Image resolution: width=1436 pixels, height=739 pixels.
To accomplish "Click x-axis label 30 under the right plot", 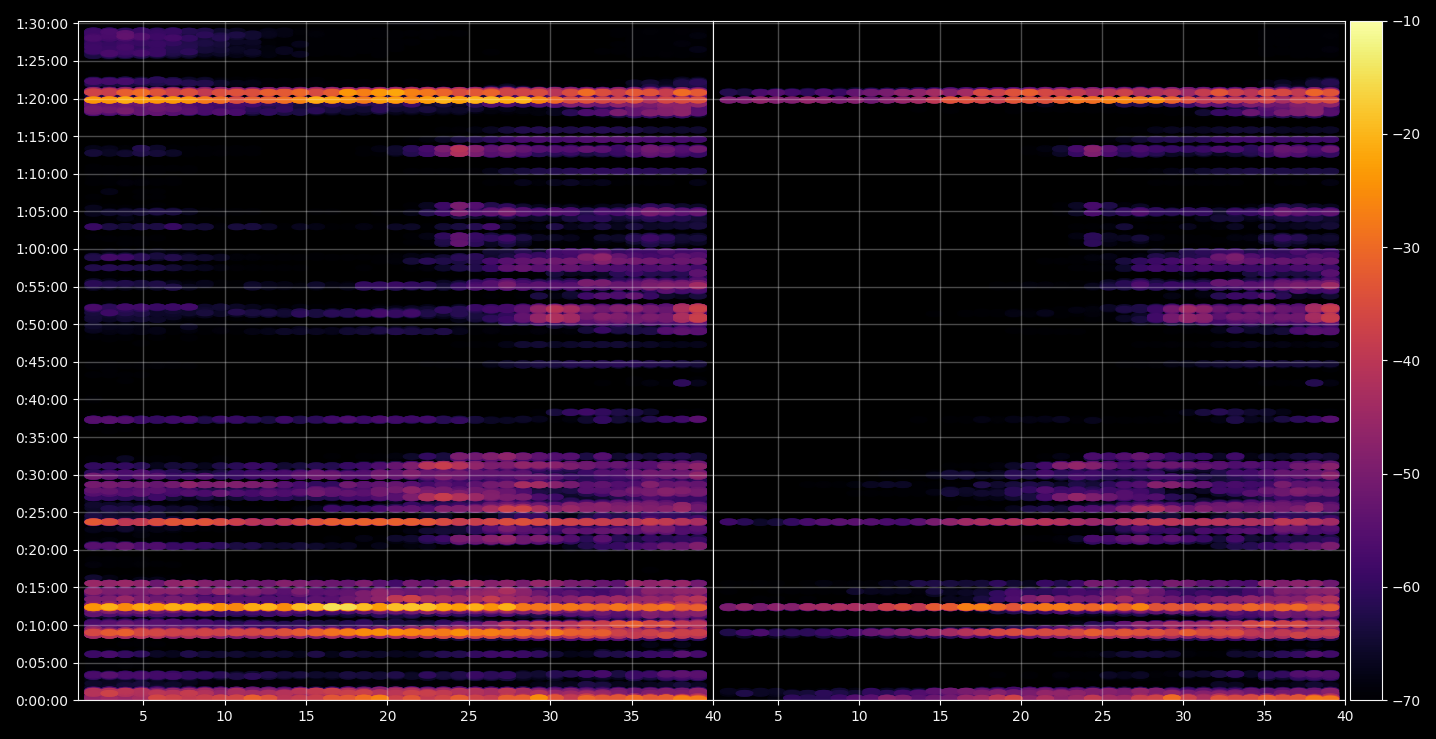I will [1183, 716].
